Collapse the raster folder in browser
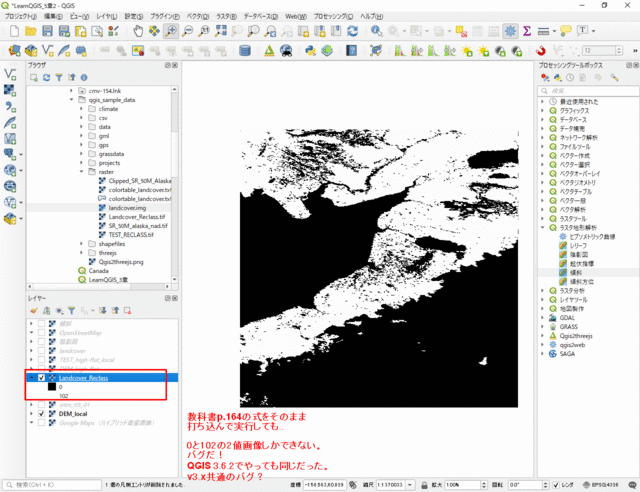The height and width of the screenshot is (492, 640). click(81, 172)
